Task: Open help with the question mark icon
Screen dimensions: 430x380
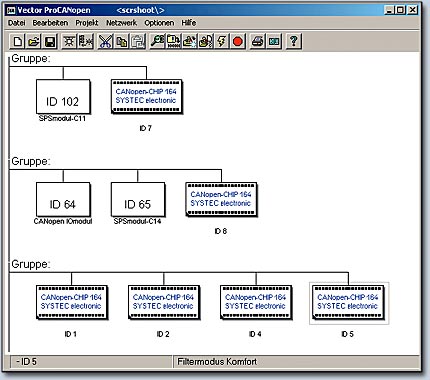Action: pos(293,41)
